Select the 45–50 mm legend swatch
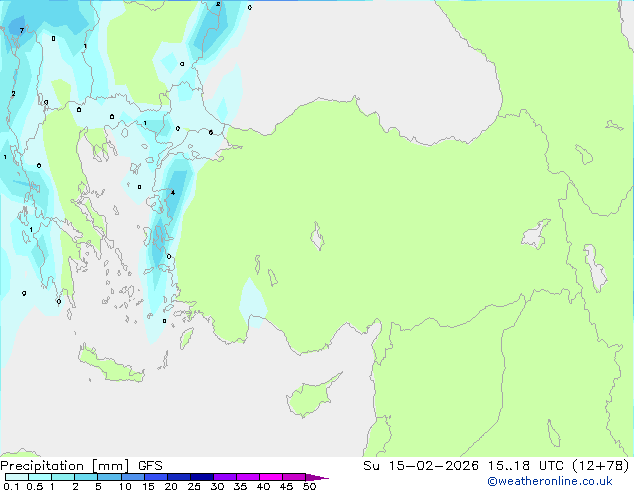Screen dimensions: 634x490 294,477
